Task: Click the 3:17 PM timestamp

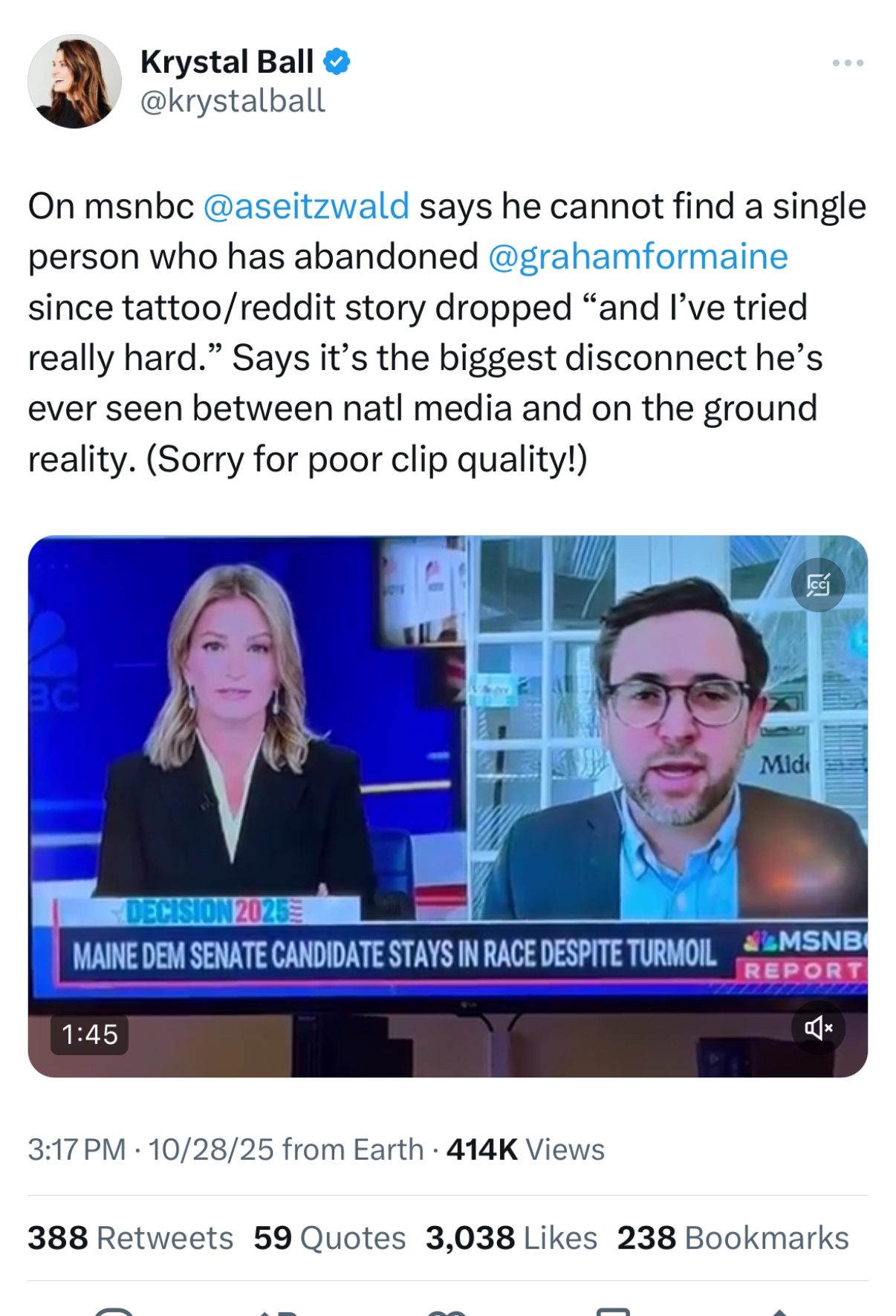Action: click(77, 1150)
